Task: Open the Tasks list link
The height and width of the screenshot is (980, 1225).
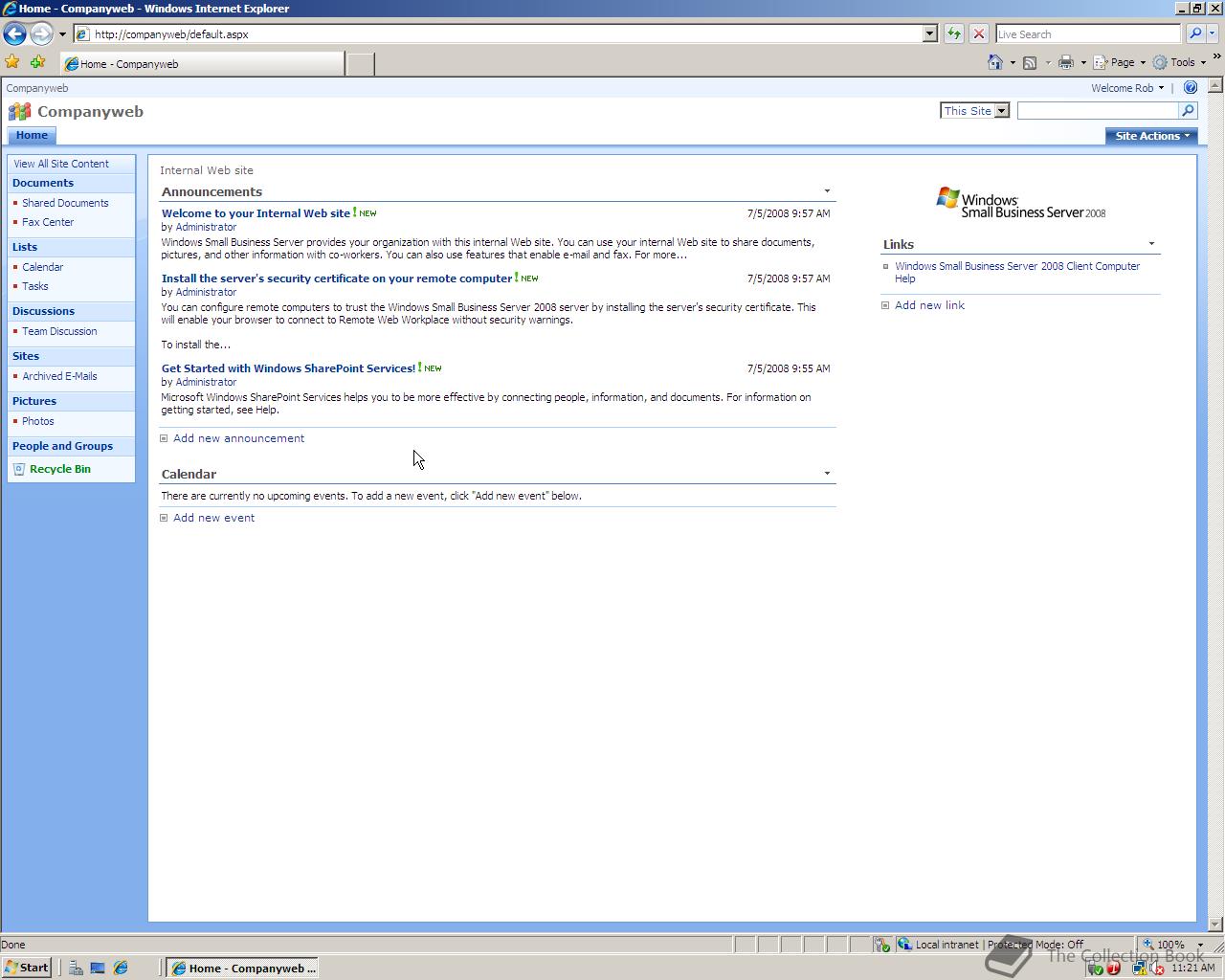Action: point(35,286)
